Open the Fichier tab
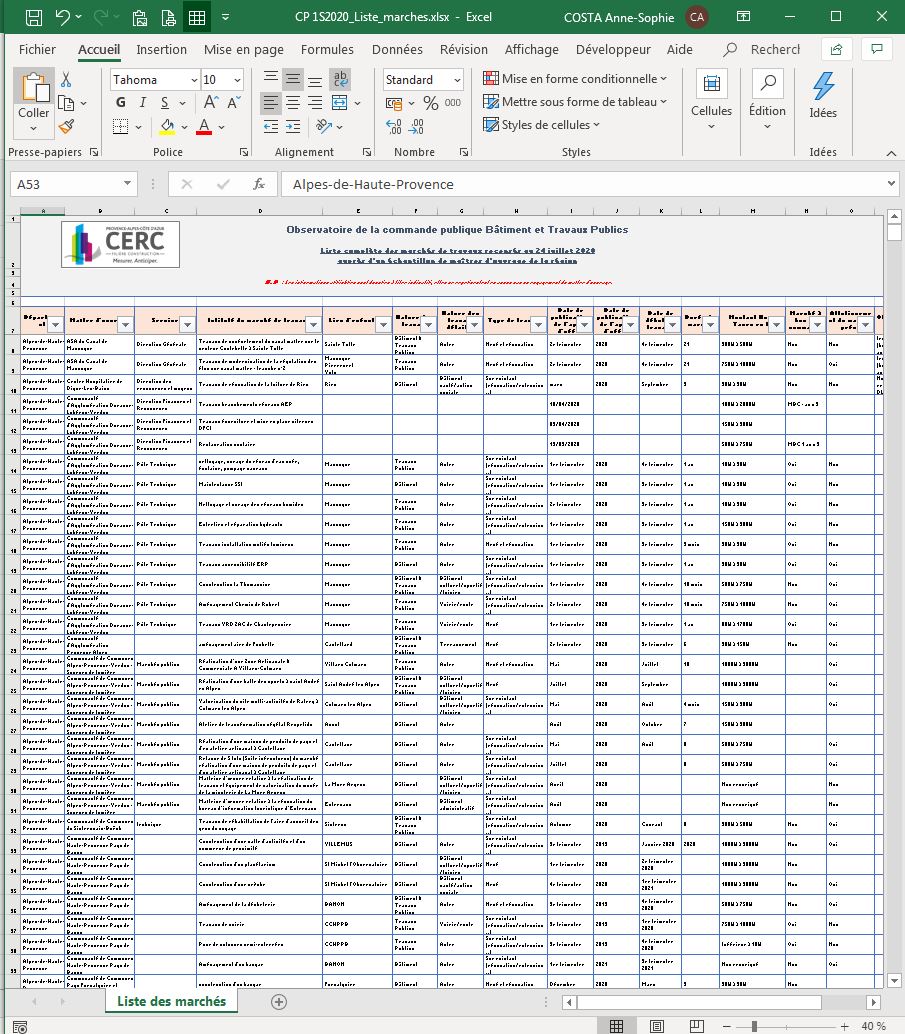This screenshot has width=905, height=1034. click(x=37, y=49)
